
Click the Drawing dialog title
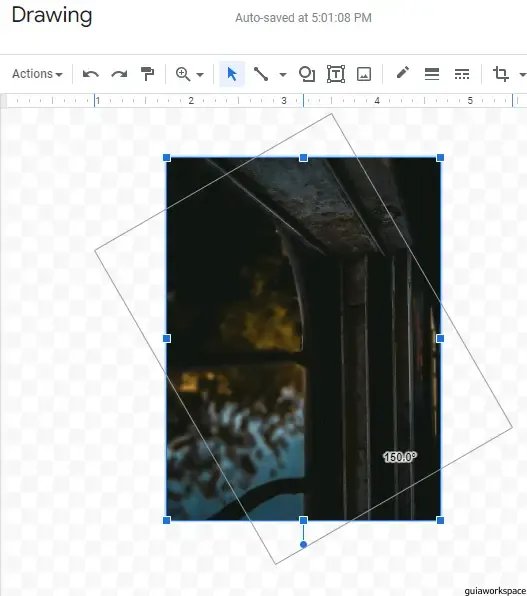52,16
